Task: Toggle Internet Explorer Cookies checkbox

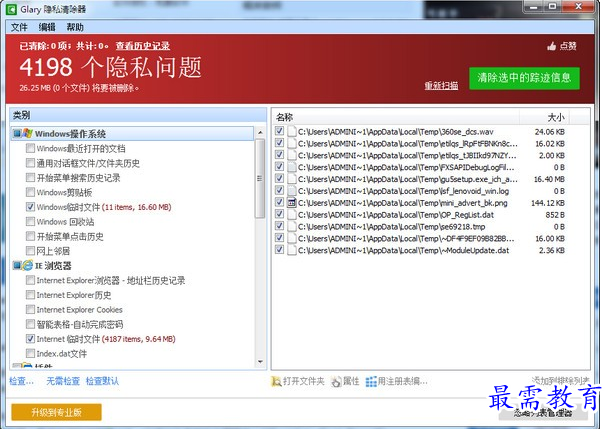Action: click(x=30, y=310)
